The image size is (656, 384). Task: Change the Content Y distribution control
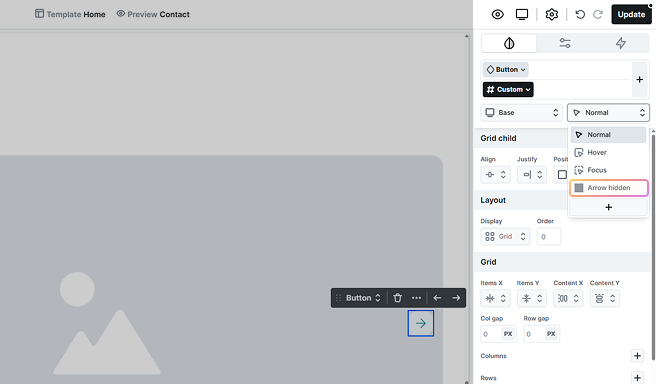(x=605, y=298)
